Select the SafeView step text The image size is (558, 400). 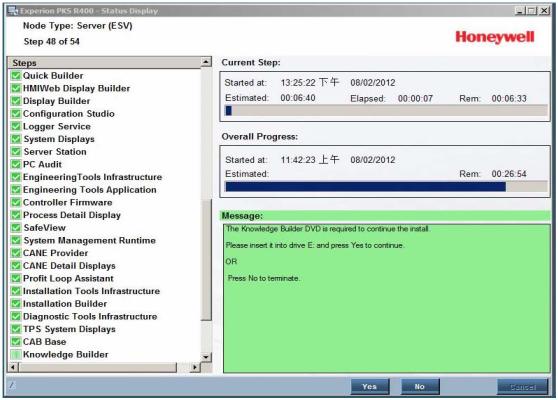[44, 228]
